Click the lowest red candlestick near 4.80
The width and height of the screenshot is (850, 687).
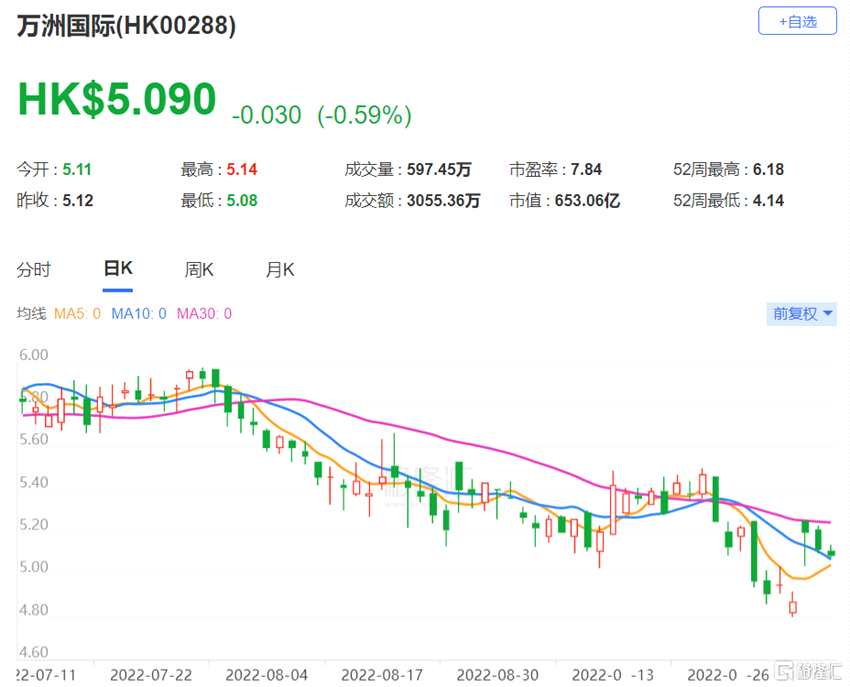click(x=793, y=605)
